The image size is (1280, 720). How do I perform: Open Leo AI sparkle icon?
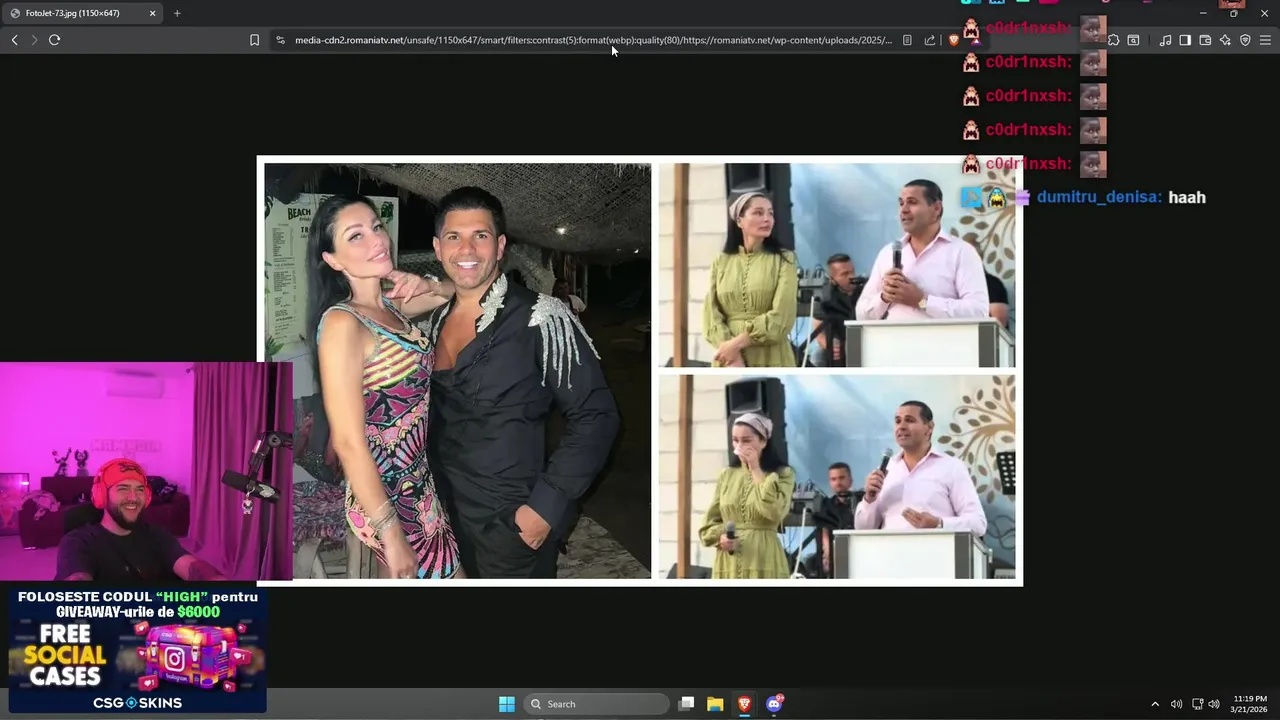coord(1225,40)
